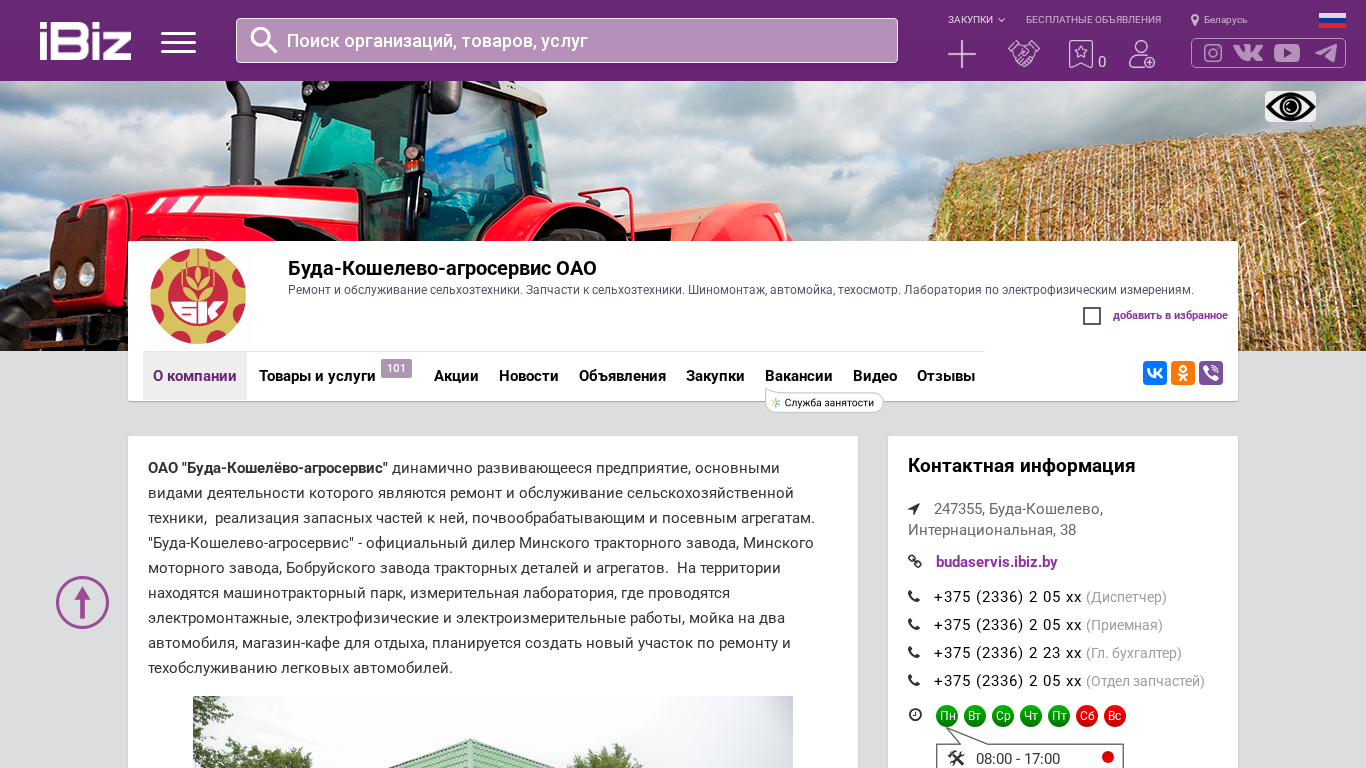Open the Объявления tab
The height and width of the screenshot is (768, 1366).
tap(622, 376)
